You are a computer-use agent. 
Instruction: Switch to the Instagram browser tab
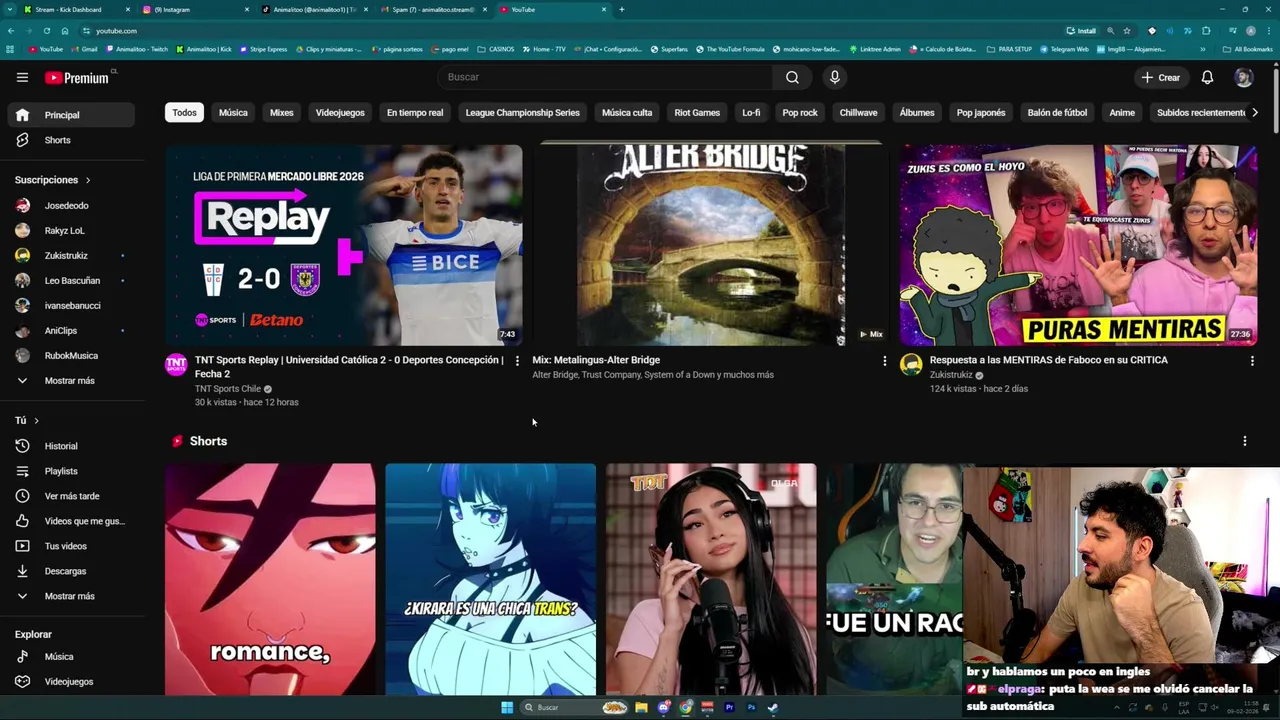click(x=196, y=9)
